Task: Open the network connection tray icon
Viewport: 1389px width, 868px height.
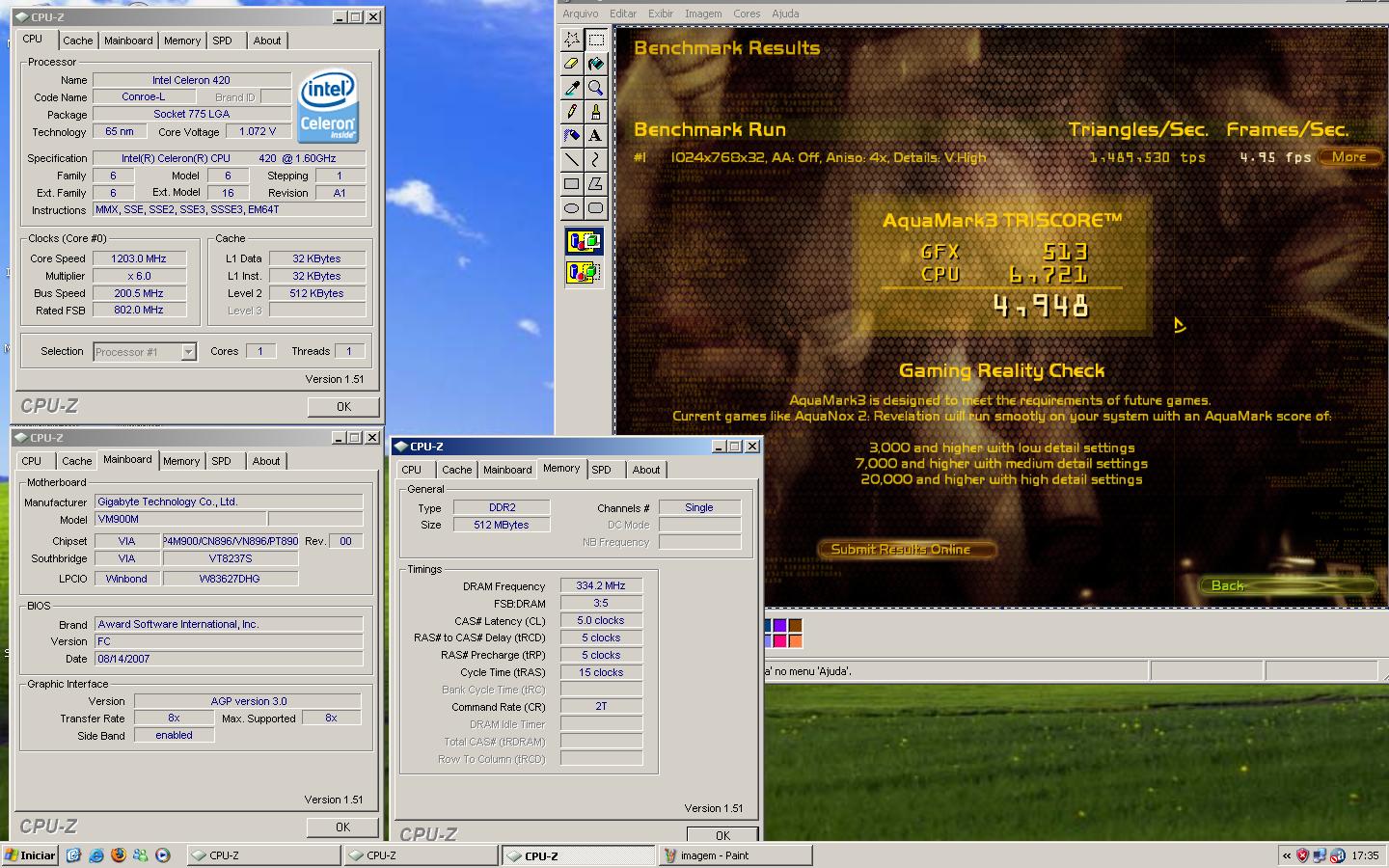Action: tap(1321, 855)
